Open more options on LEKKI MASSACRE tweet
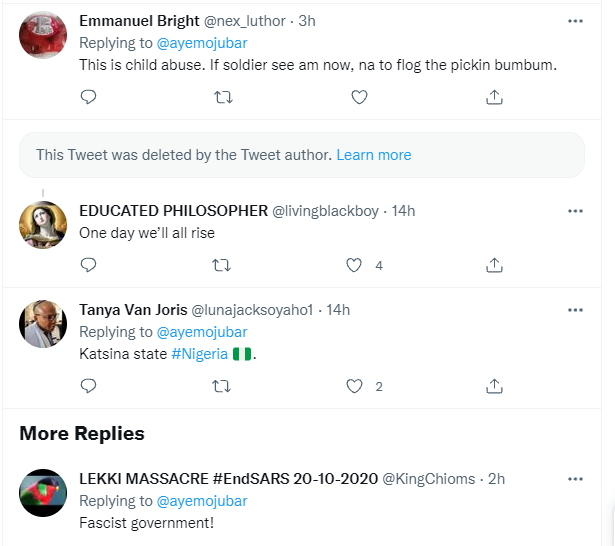This screenshot has width=615, height=546. (x=575, y=479)
